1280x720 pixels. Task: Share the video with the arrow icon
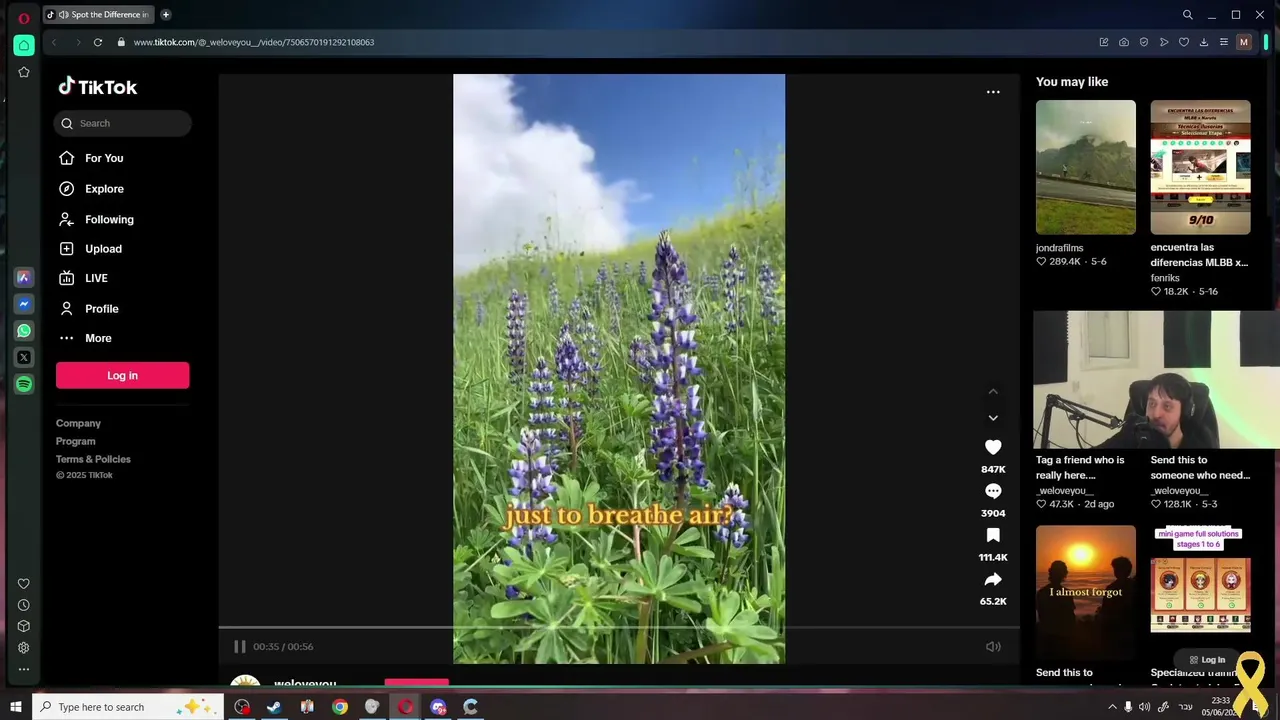[993, 579]
